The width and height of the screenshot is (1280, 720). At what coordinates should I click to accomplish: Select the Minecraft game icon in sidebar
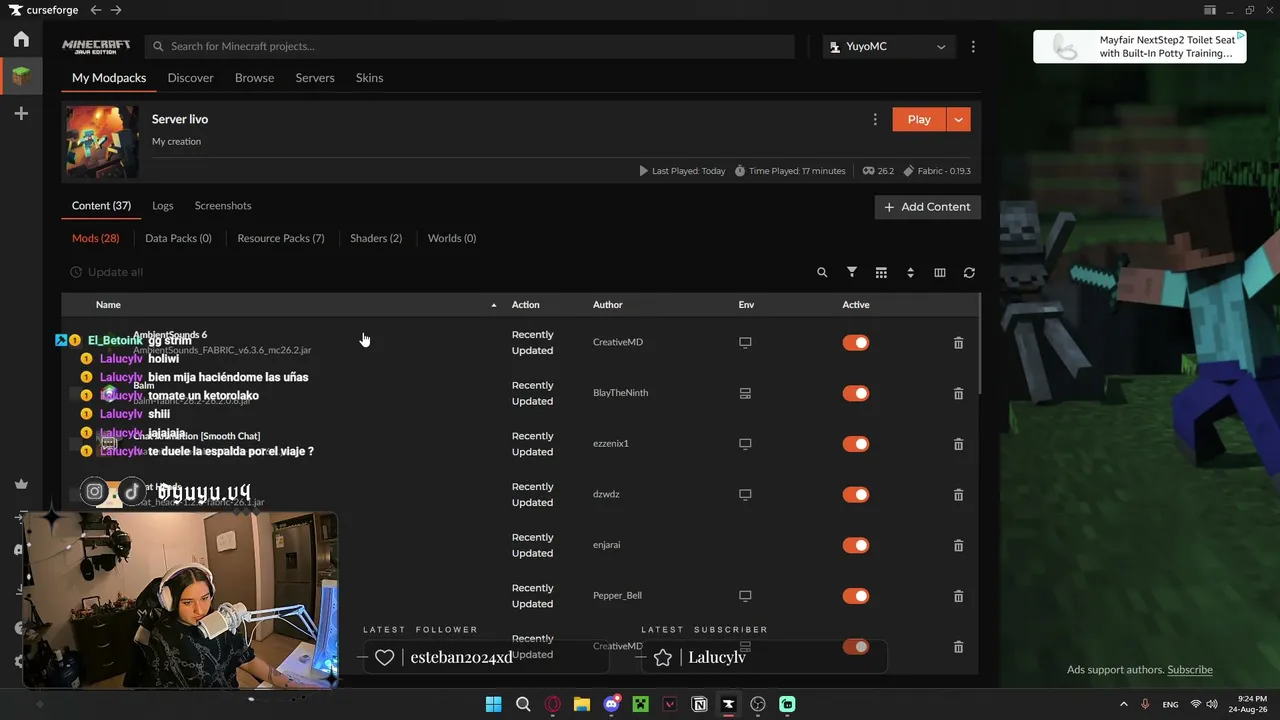tap(21, 76)
